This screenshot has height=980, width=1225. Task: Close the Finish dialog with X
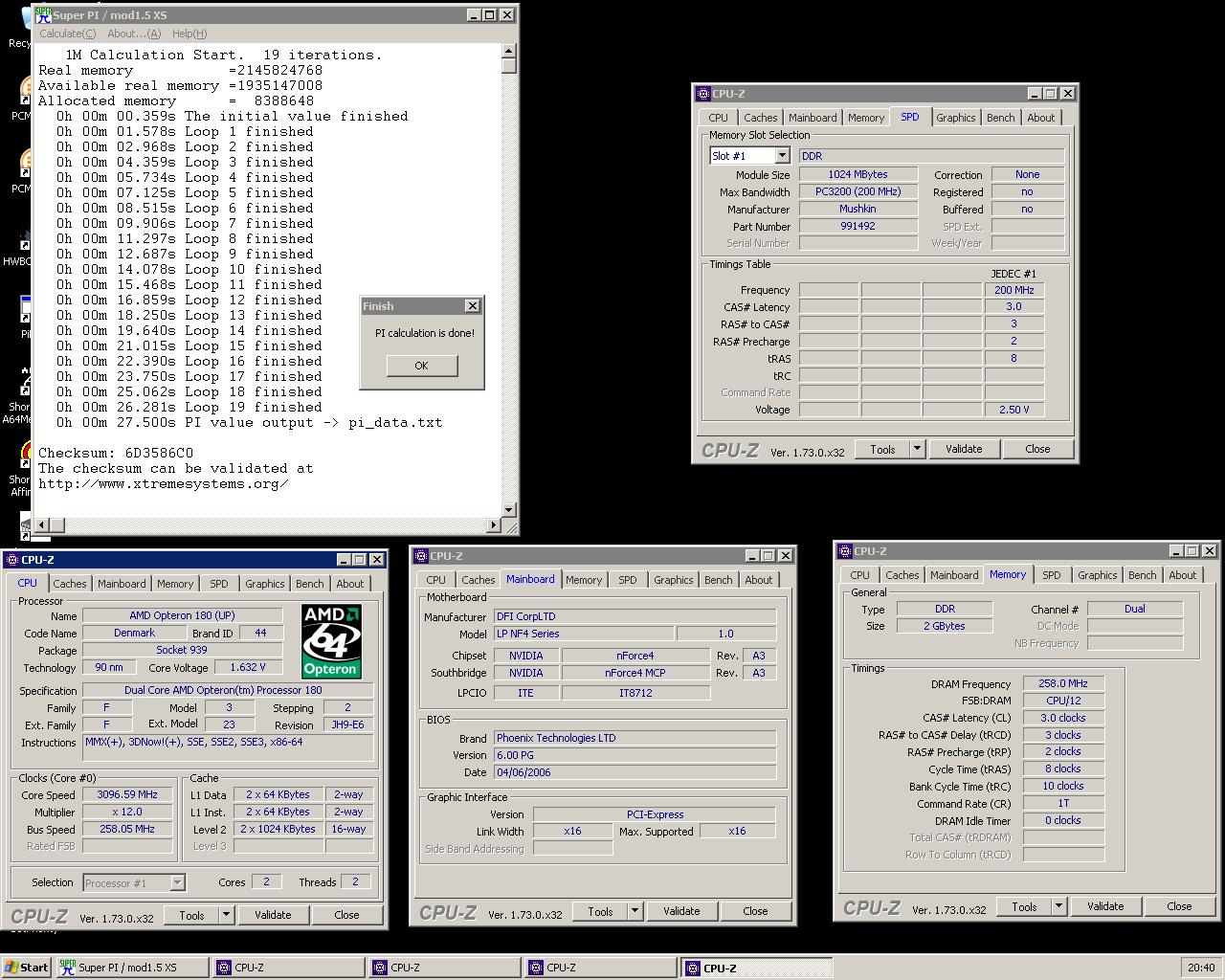click(x=472, y=306)
